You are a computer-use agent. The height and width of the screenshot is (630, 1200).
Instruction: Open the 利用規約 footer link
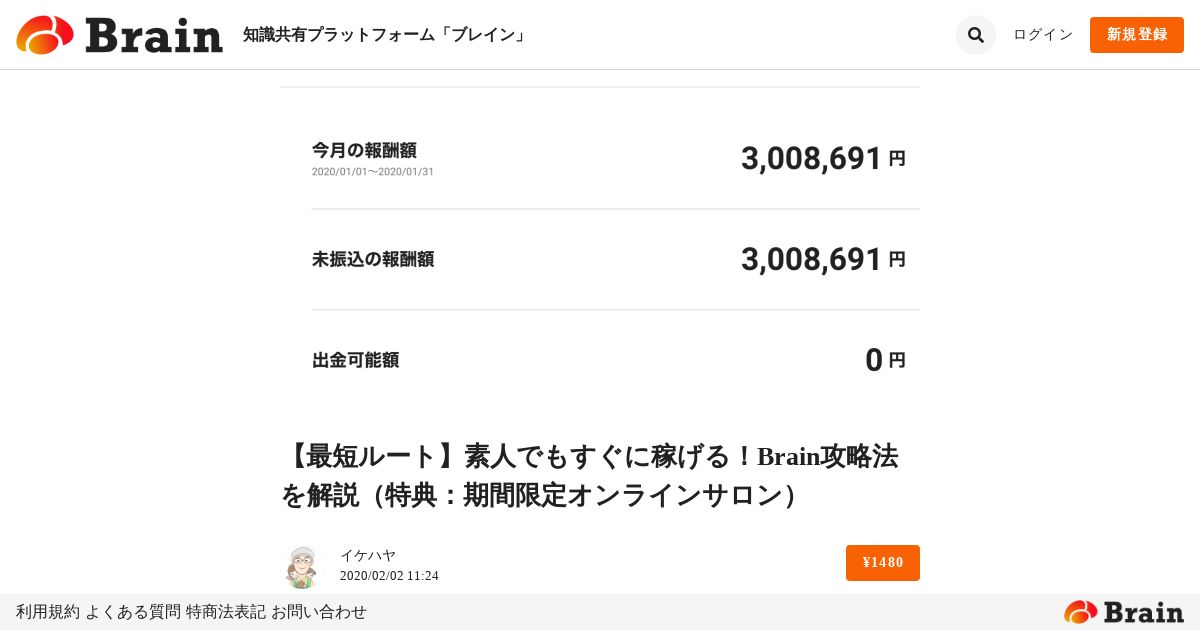[x=47, y=612]
